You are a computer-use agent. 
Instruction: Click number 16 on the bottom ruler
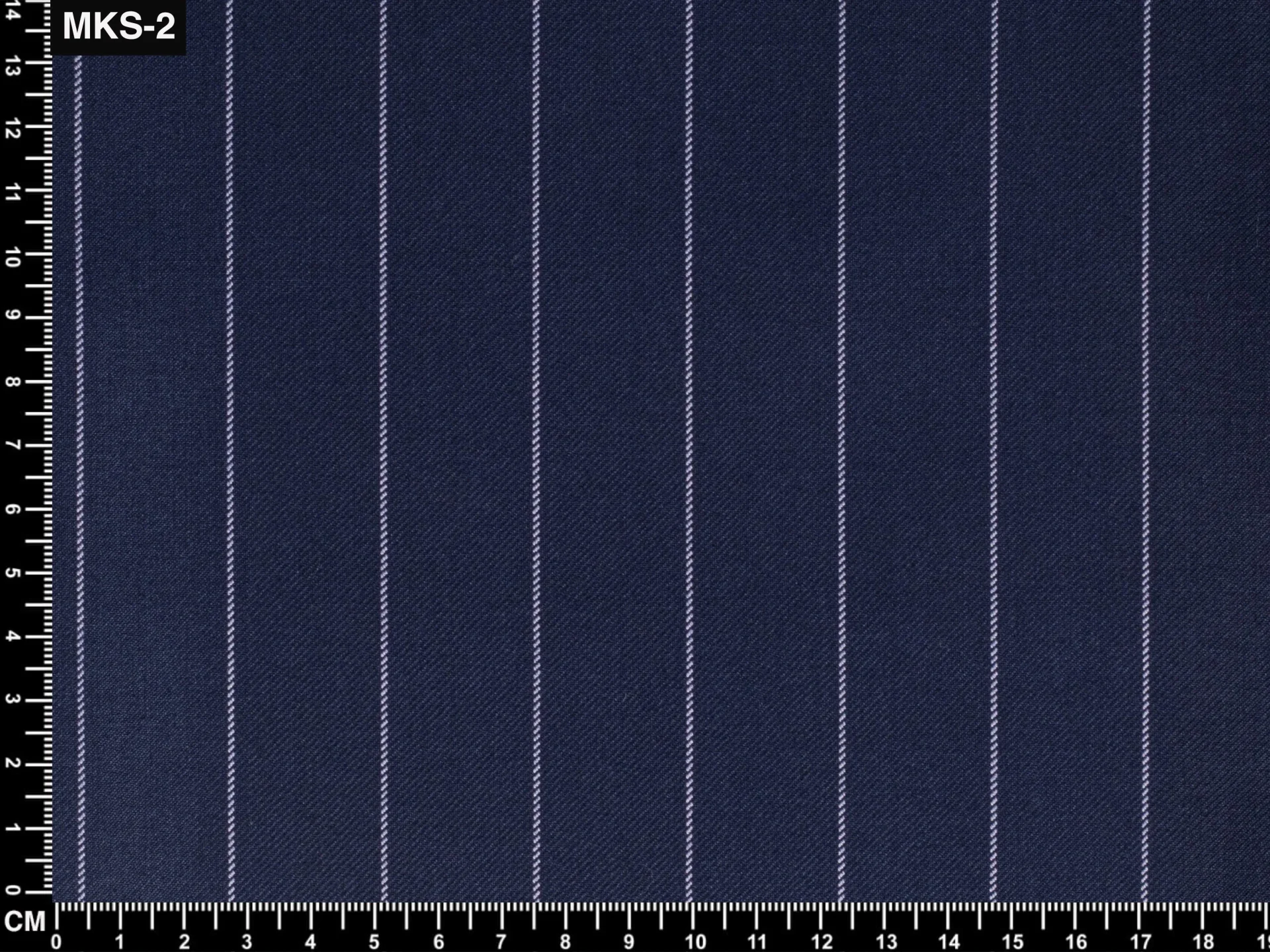point(1077,943)
